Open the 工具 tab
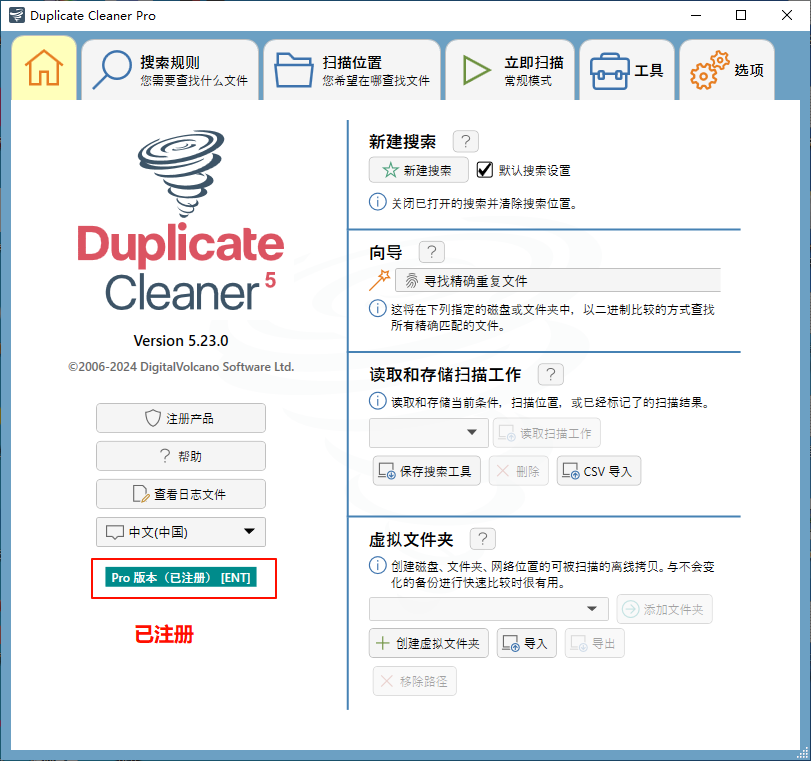The height and width of the screenshot is (761, 811). pyautogui.click(x=627, y=69)
